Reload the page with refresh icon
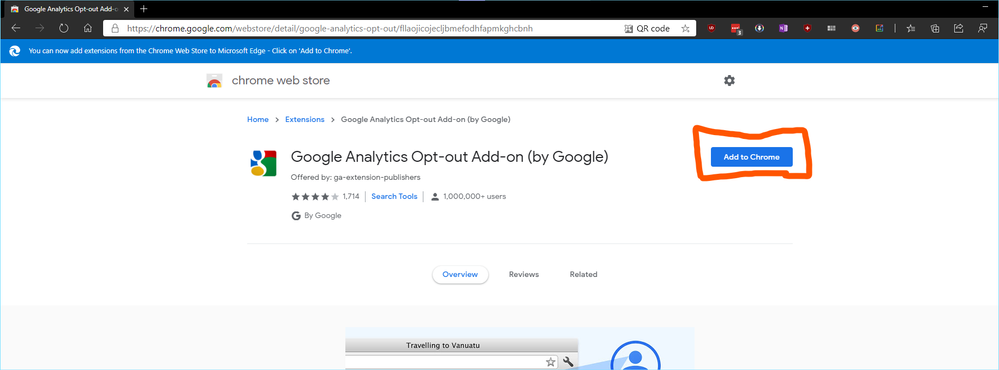Screen dimensions: 999x370 tap(64, 28)
